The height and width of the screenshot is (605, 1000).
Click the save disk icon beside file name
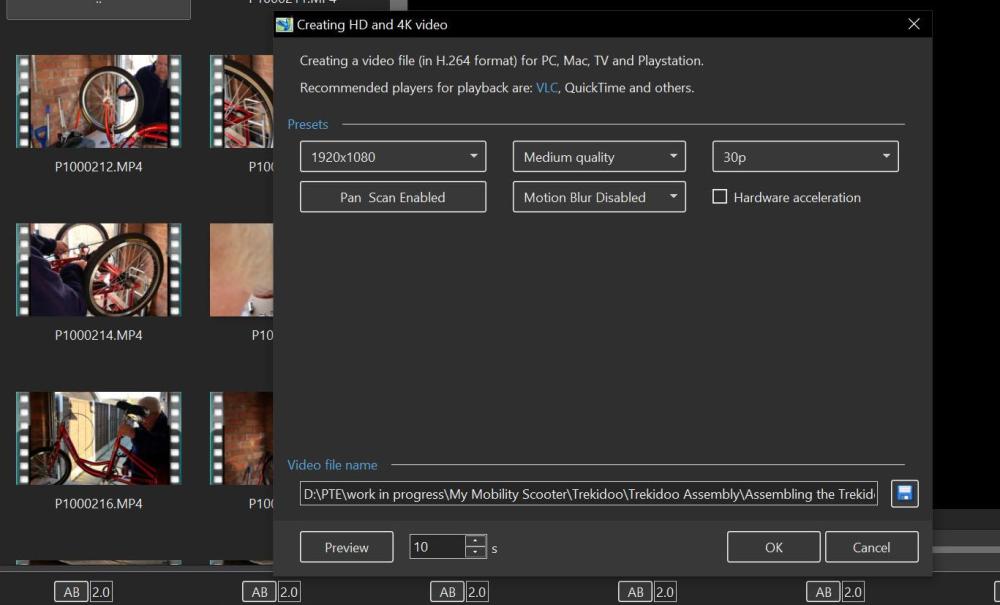point(904,493)
